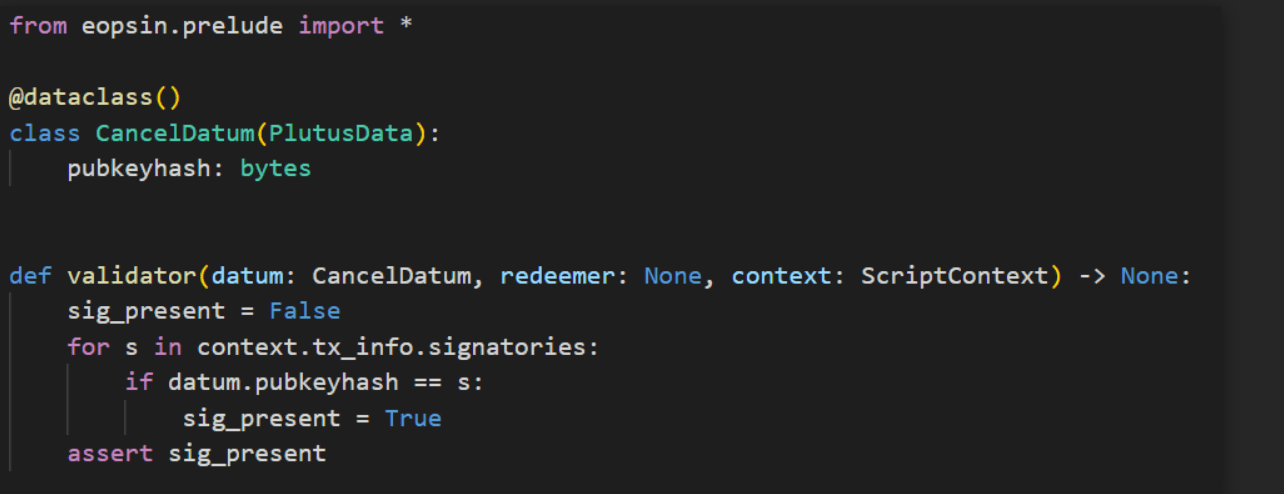Click the if keyword
The width and height of the screenshot is (1284, 494).
[139, 382]
